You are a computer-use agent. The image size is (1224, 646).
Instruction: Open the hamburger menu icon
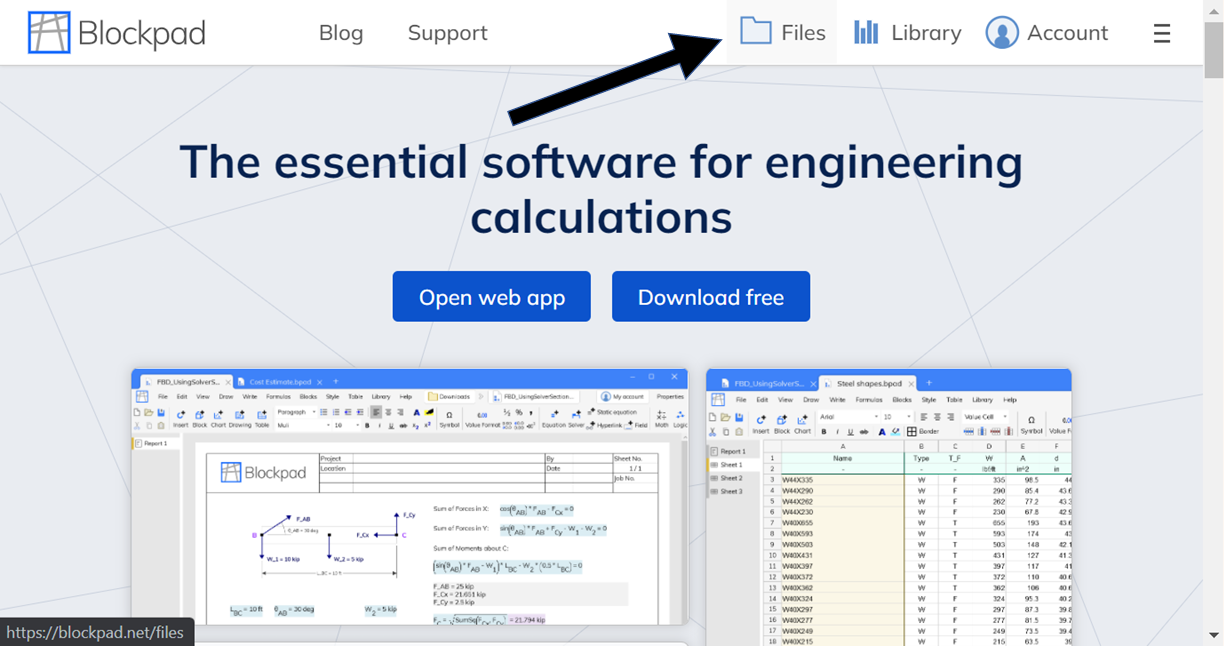1161,33
